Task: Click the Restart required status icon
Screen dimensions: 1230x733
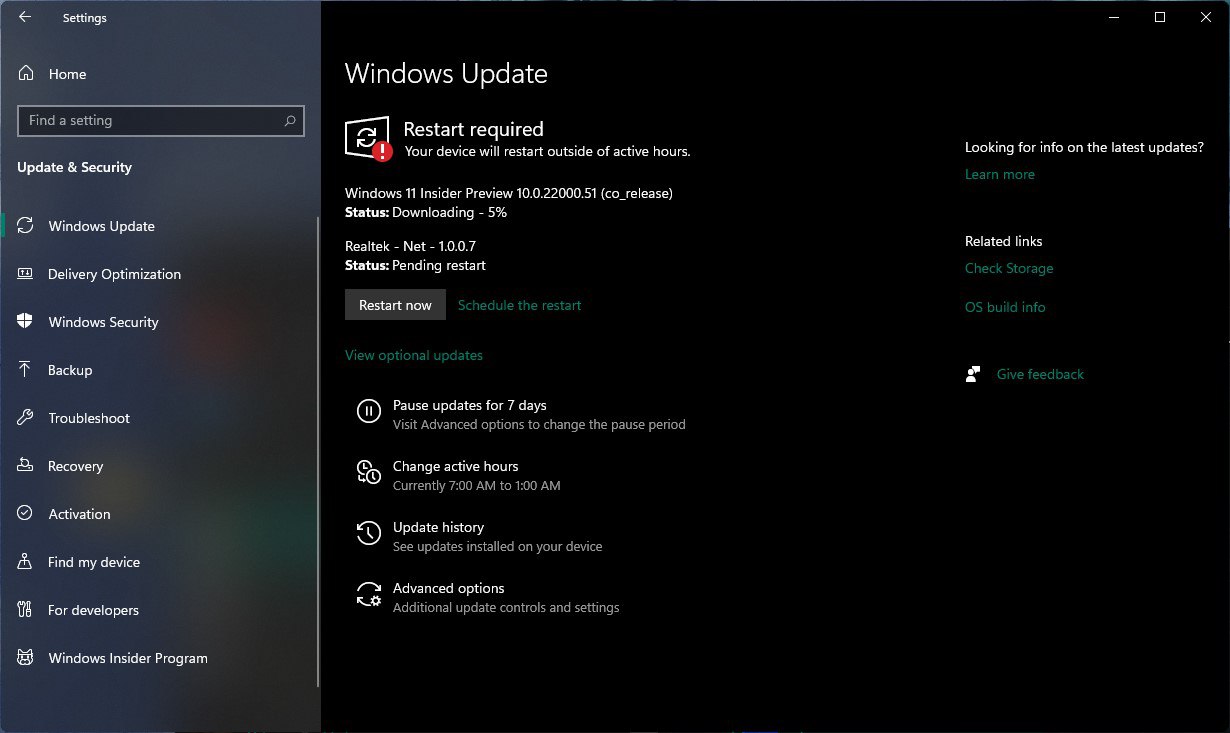Action: [367, 138]
